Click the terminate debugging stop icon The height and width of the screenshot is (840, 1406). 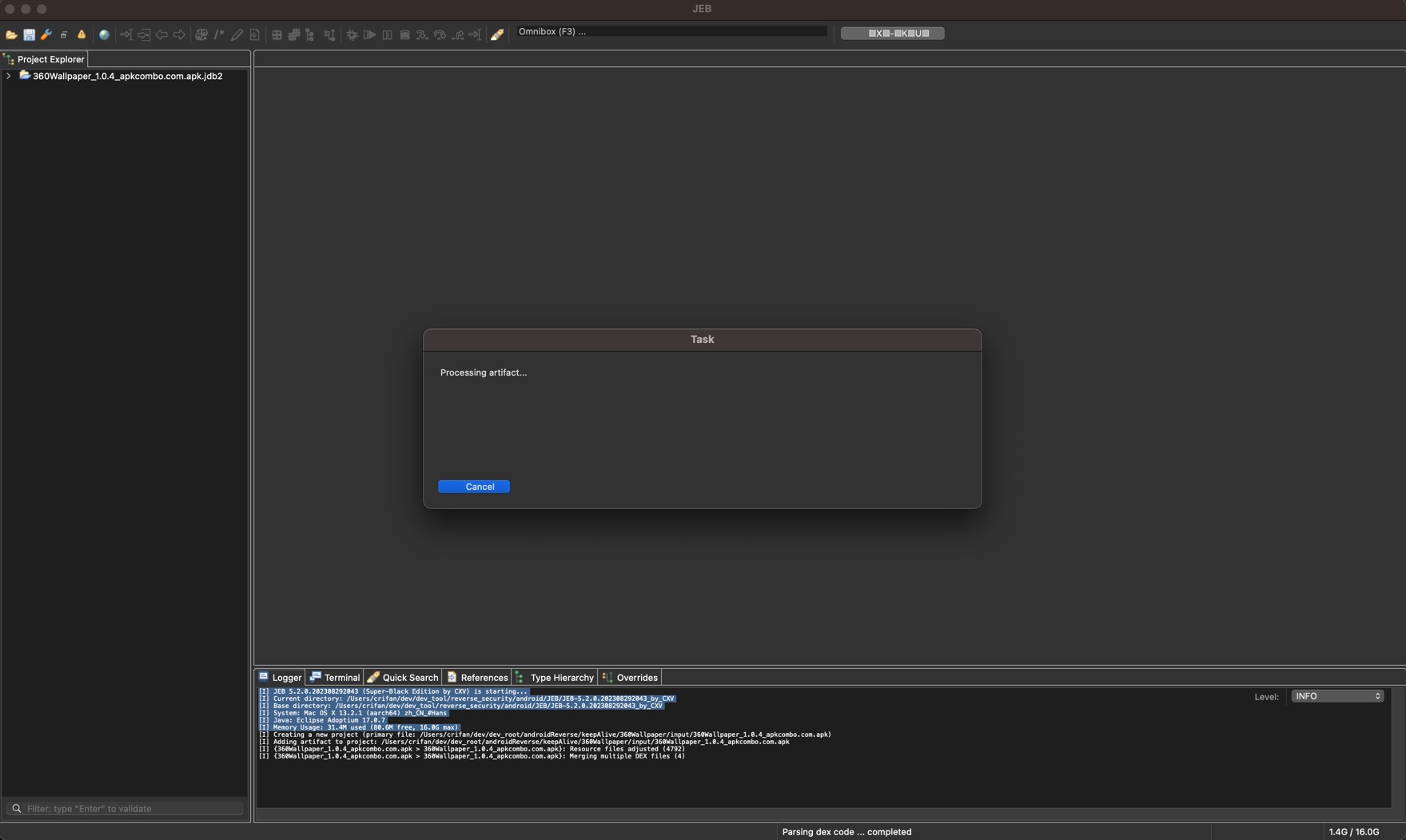click(x=404, y=34)
